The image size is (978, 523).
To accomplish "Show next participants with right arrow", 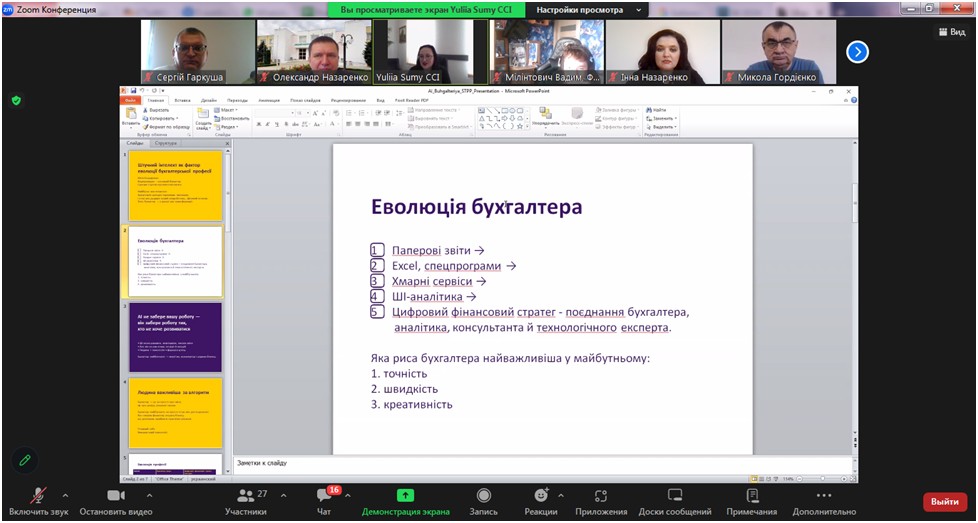I will click(857, 52).
